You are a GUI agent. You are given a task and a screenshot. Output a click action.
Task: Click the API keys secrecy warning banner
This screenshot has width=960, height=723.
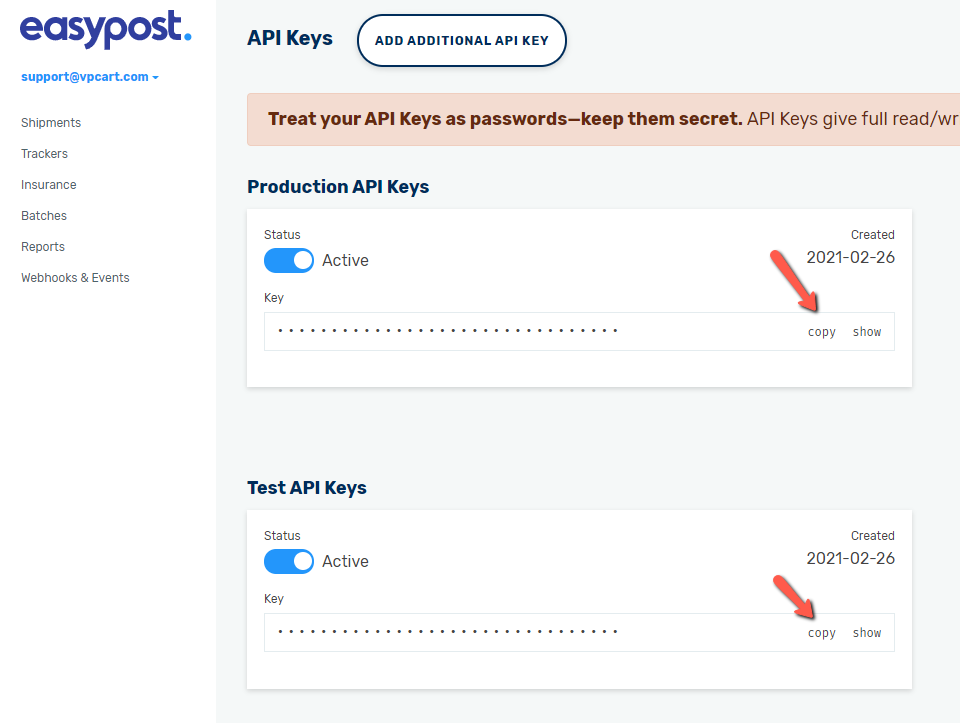tap(603, 119)
